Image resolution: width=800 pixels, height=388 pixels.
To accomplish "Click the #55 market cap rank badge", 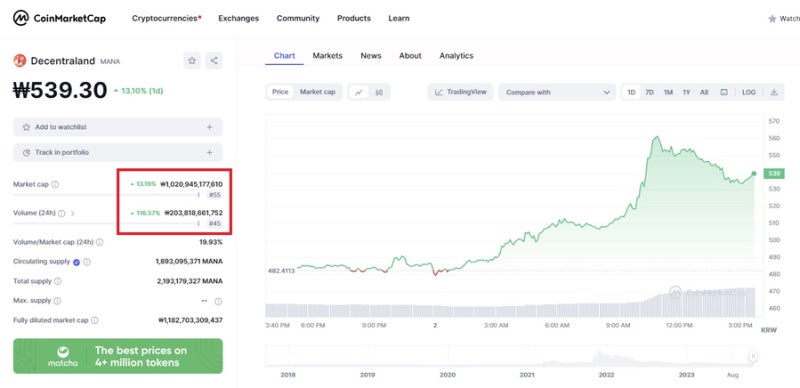I will (x=215, y=195).
